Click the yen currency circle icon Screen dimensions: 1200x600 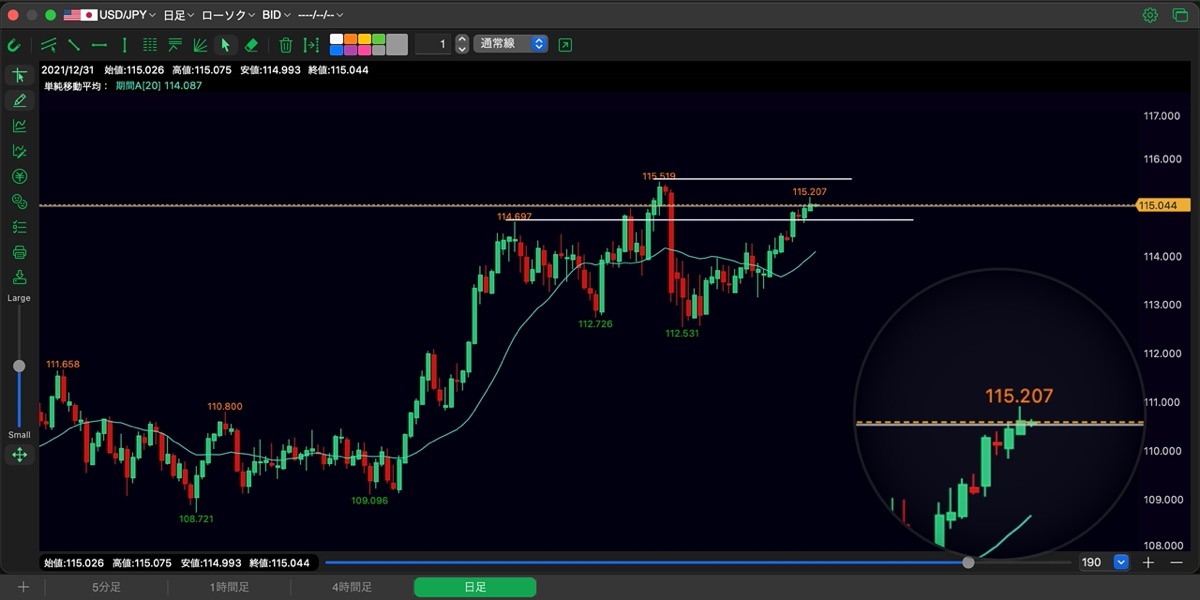coord(19,176)
